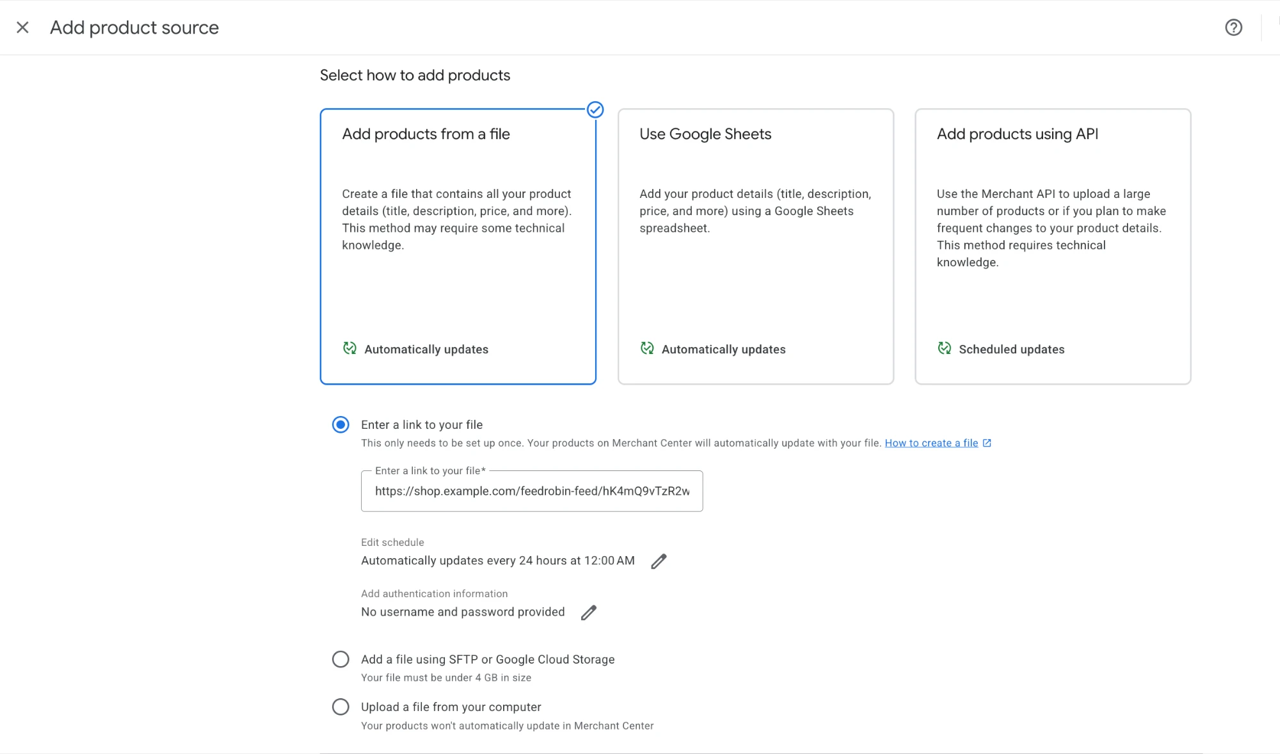The width and height of the screenshot is (1280, 754).
Task: Open the help icon in the header
Action: [1234, 28]
